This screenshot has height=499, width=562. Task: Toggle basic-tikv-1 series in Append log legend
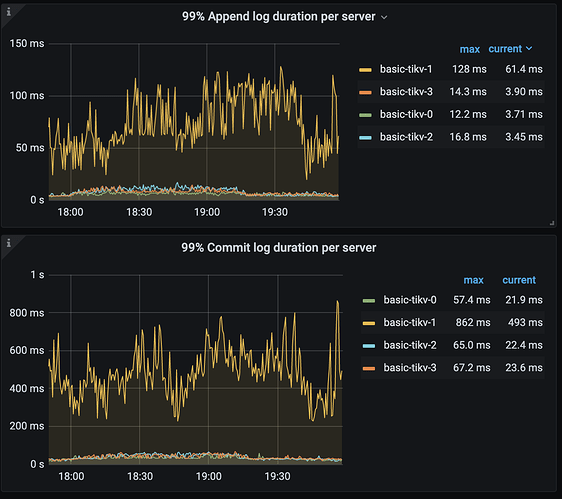pos(406,69)
